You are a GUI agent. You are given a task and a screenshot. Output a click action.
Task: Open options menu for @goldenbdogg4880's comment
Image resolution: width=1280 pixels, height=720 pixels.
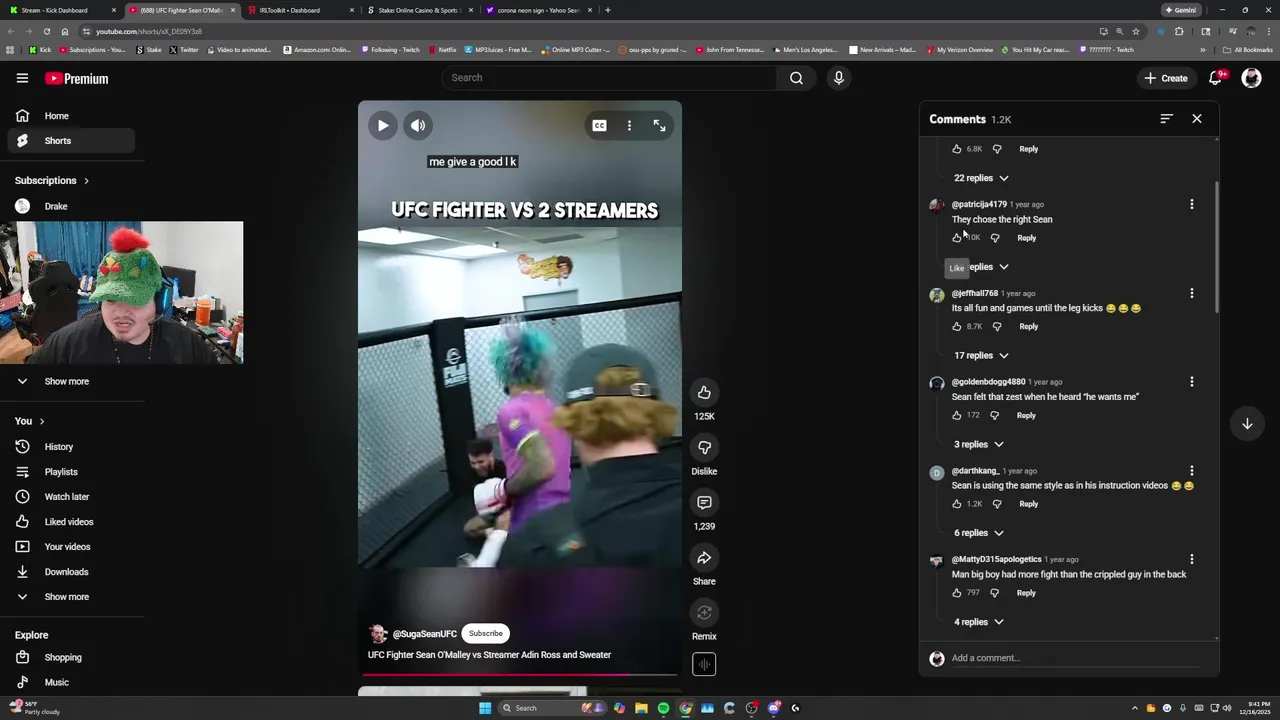pos(1191,382)
